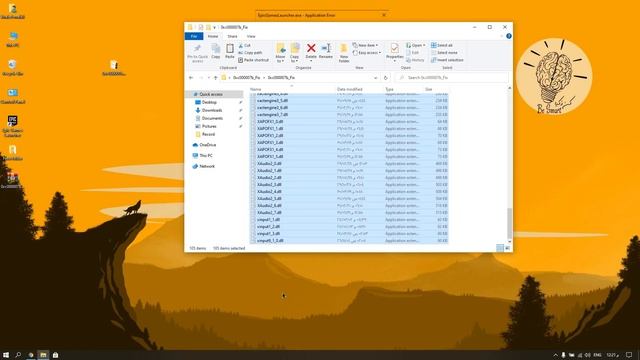Click the Back arrow in Explorer navigation
640x360 pixels.
click(191, 78)
